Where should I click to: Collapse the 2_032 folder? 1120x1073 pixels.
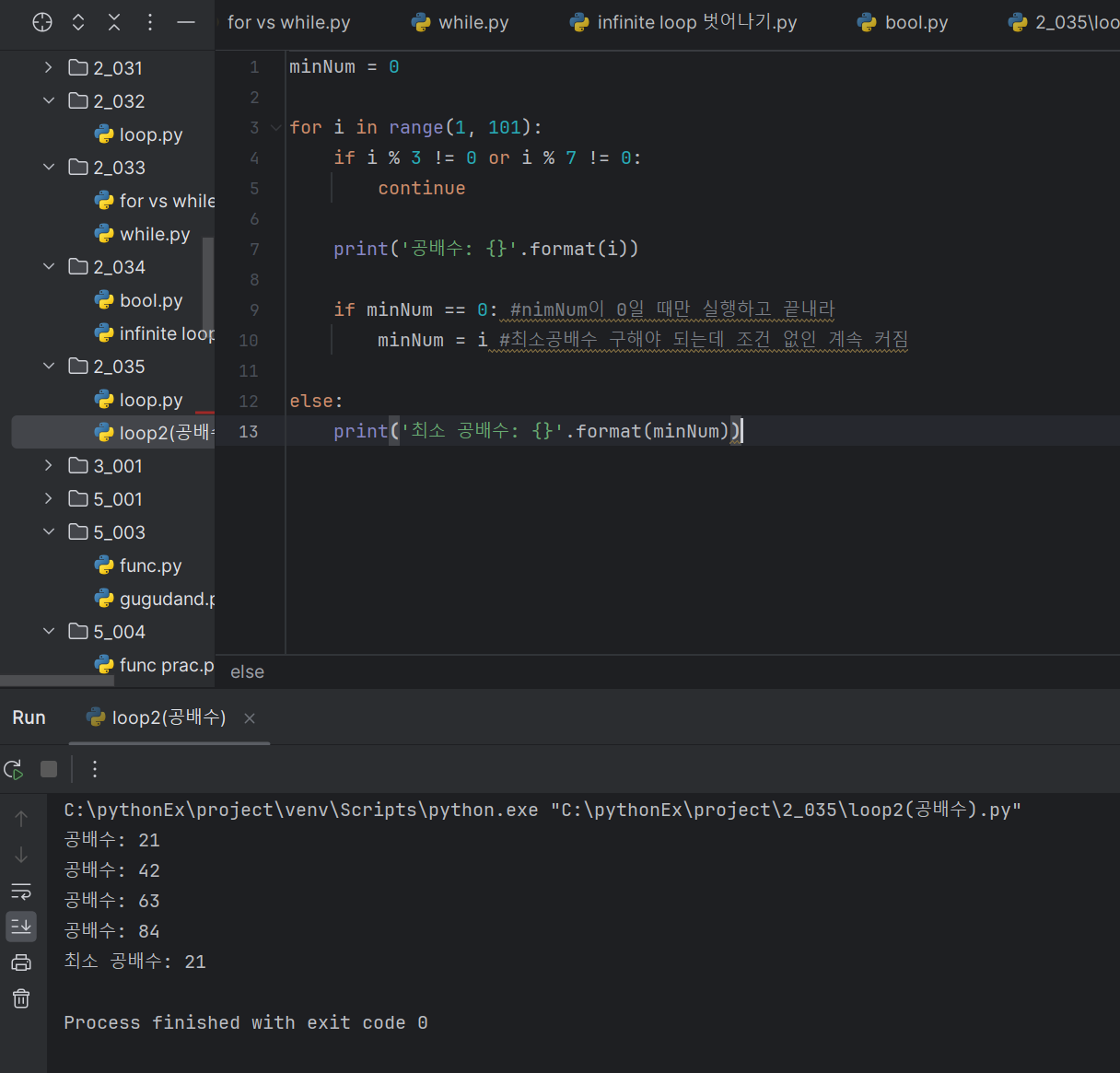click(x=49, y=100)
